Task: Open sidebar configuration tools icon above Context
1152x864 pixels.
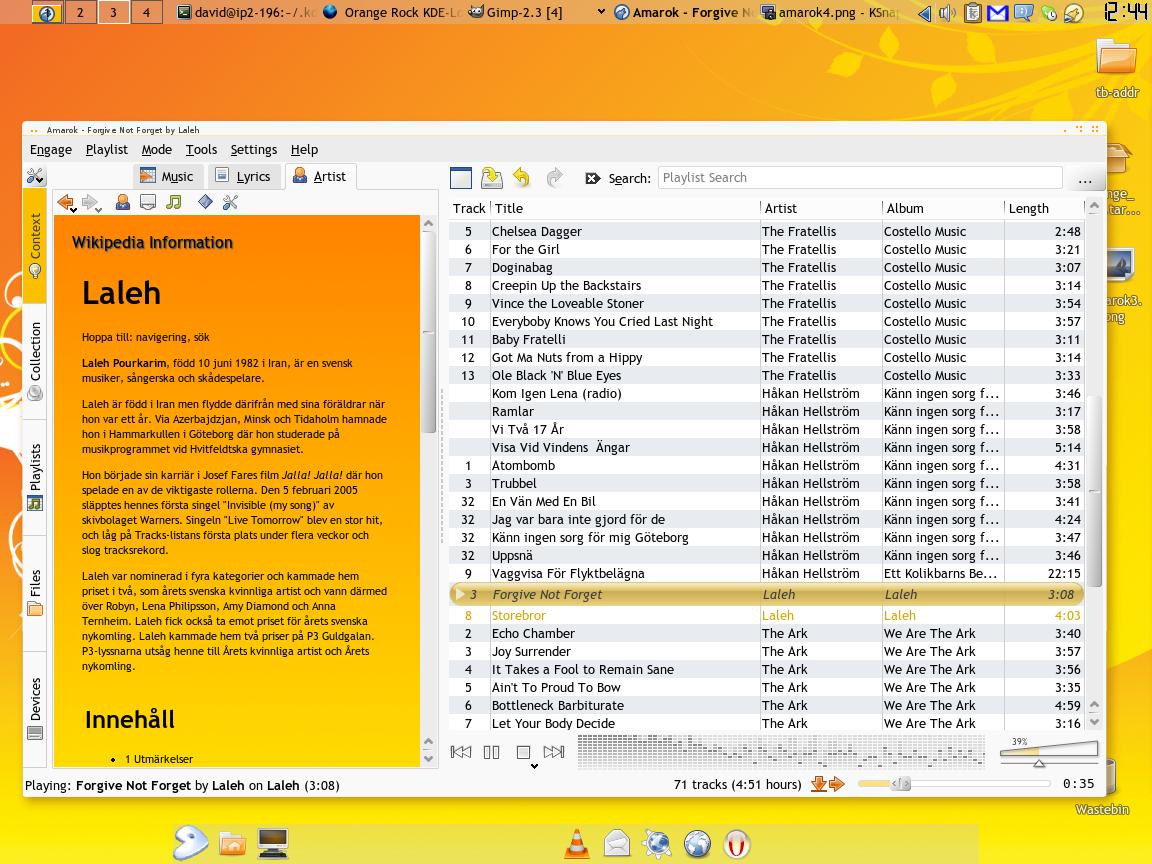Action: point(35,176)
